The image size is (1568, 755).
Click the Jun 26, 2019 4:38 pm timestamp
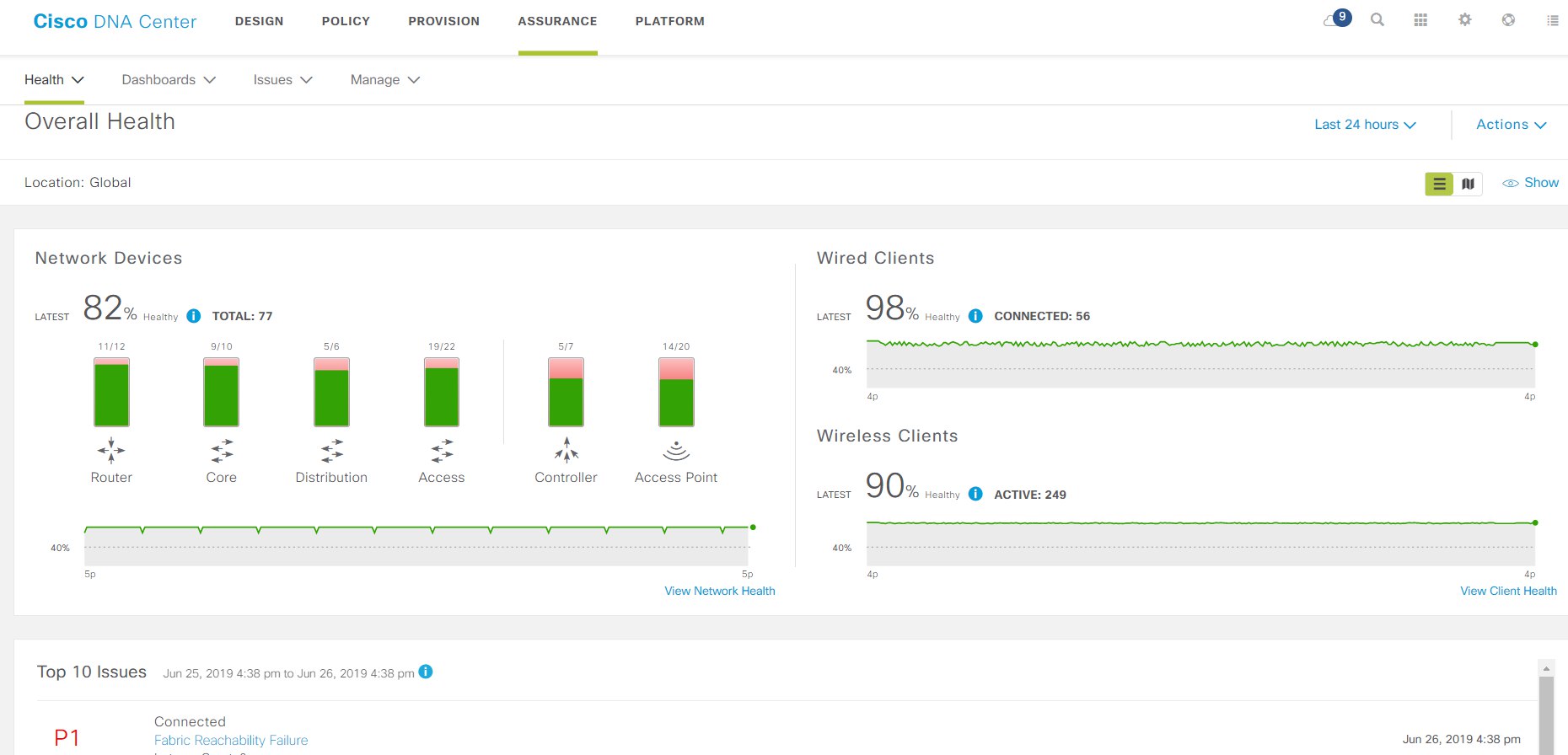pyautogui.click(x=1462, y=739)
